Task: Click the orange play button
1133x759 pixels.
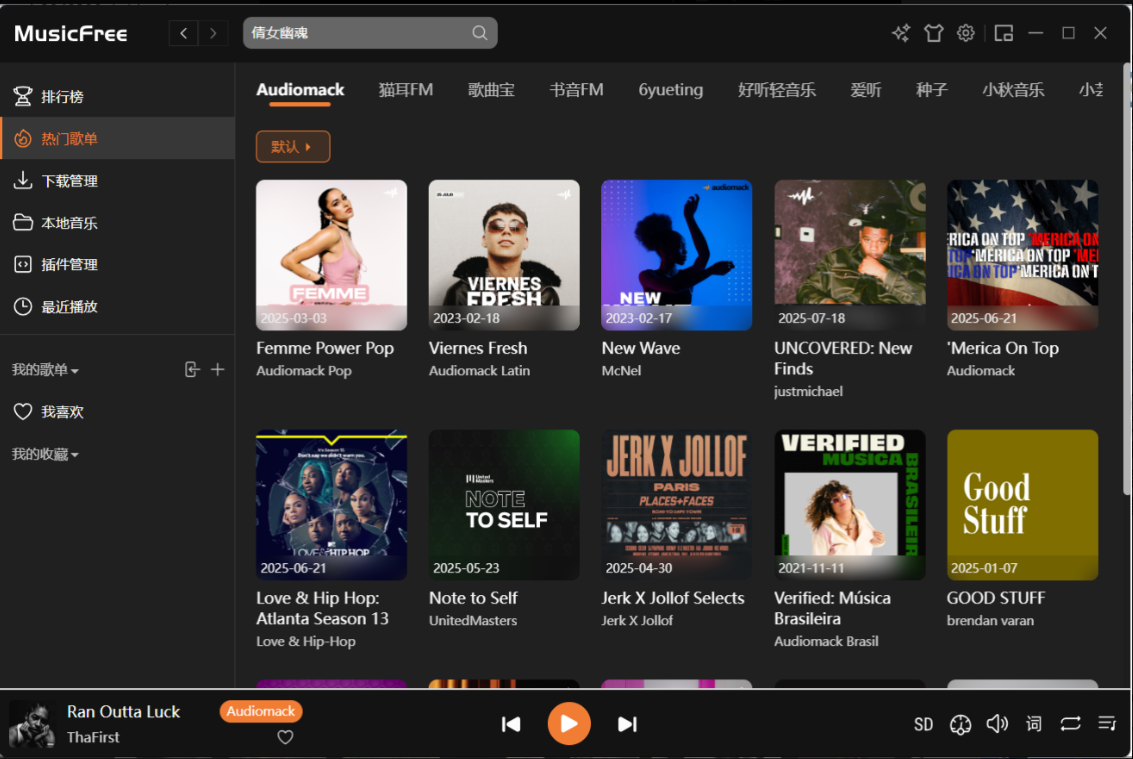Action: pyautogui.click(x=569, y=724)
